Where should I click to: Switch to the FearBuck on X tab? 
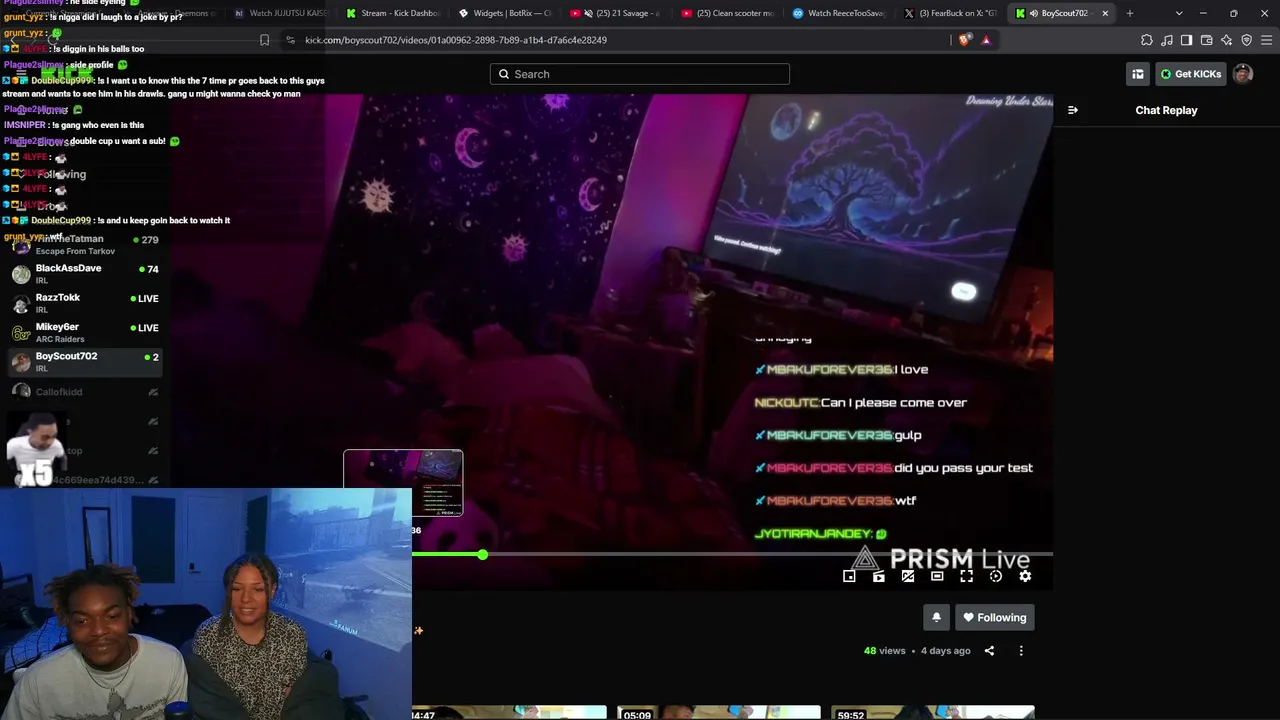click(x=952, y=13)
